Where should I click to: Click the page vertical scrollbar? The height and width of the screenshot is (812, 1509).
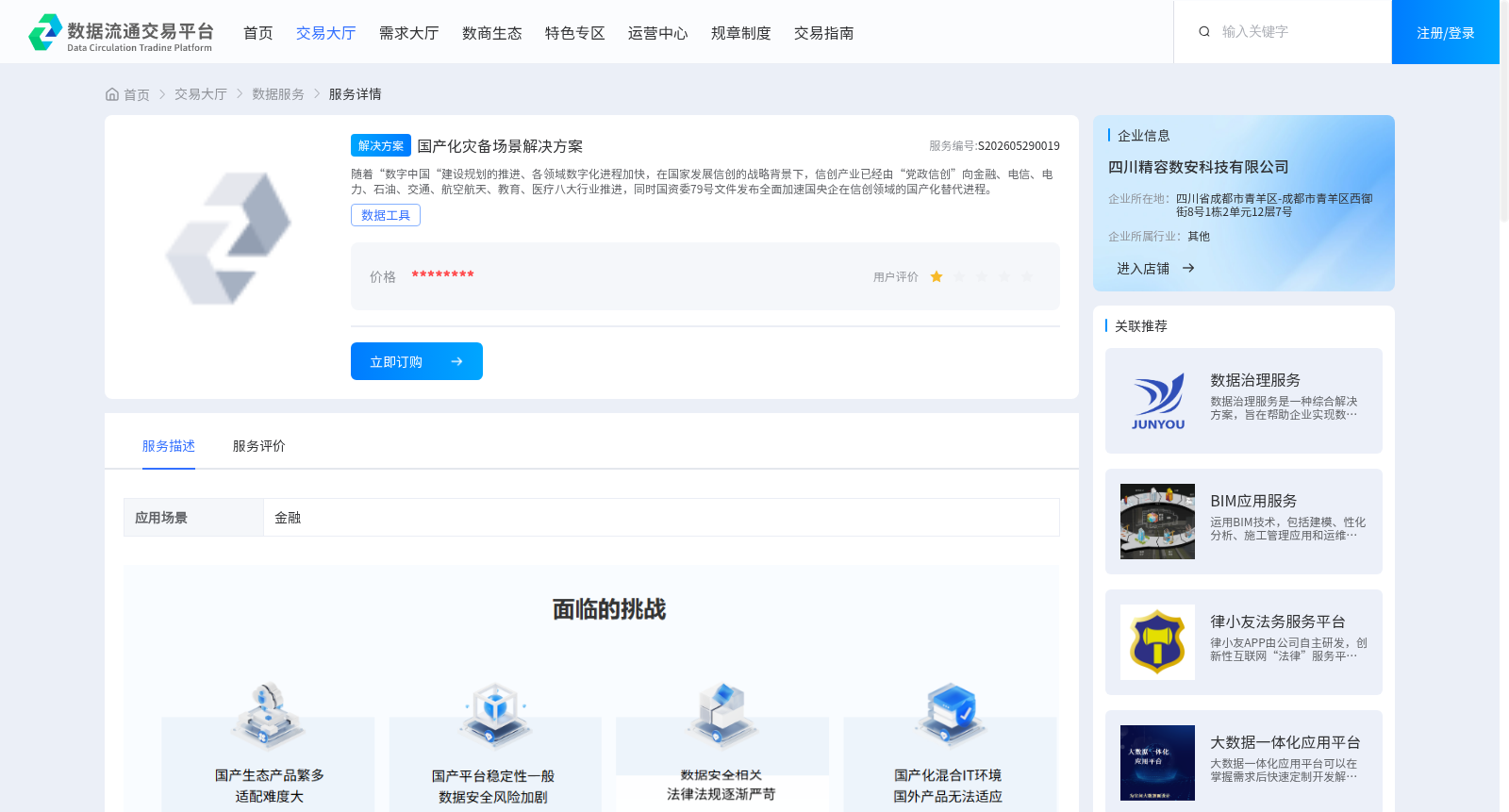1504,113
